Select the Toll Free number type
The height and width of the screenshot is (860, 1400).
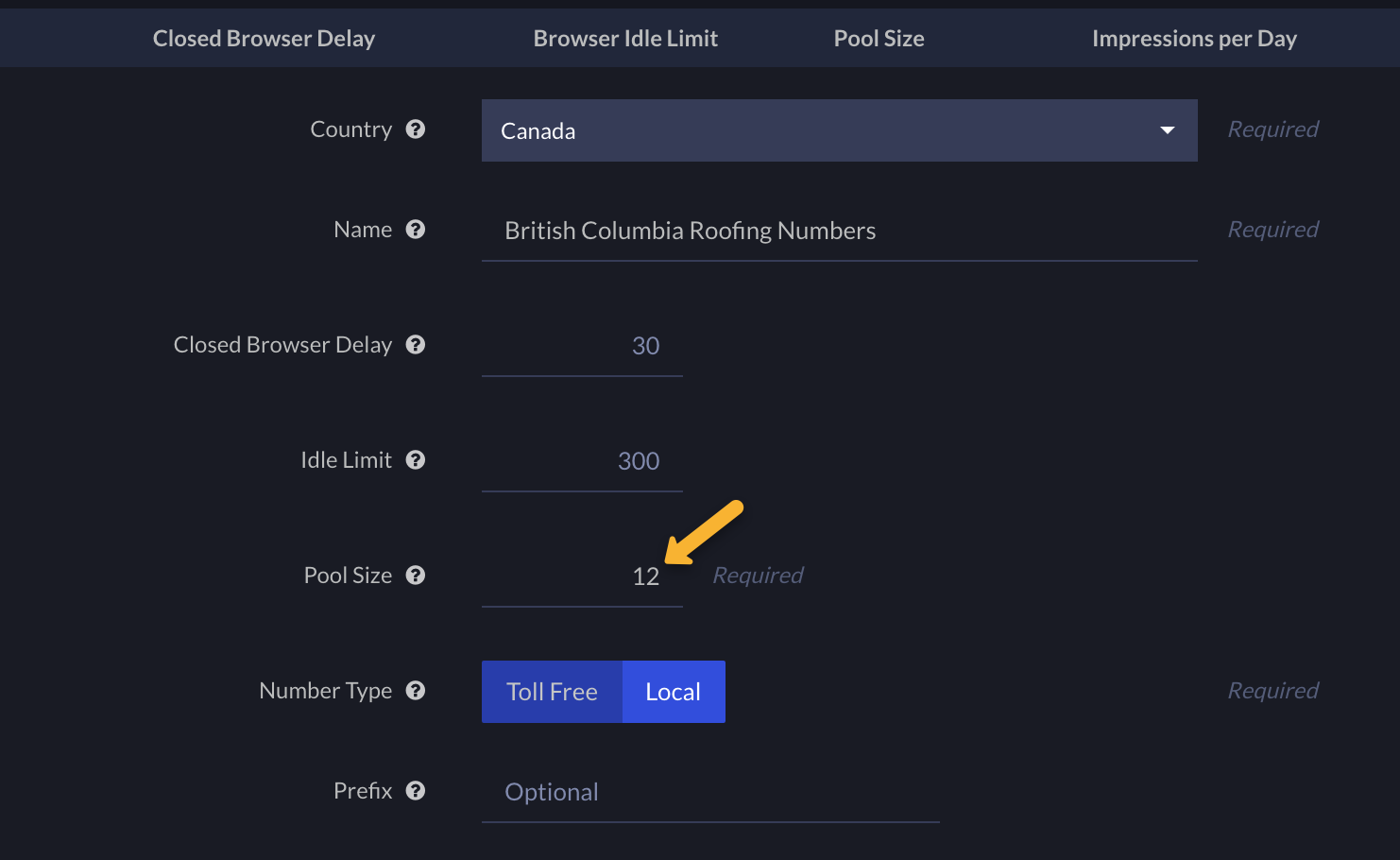click(552, 692)
